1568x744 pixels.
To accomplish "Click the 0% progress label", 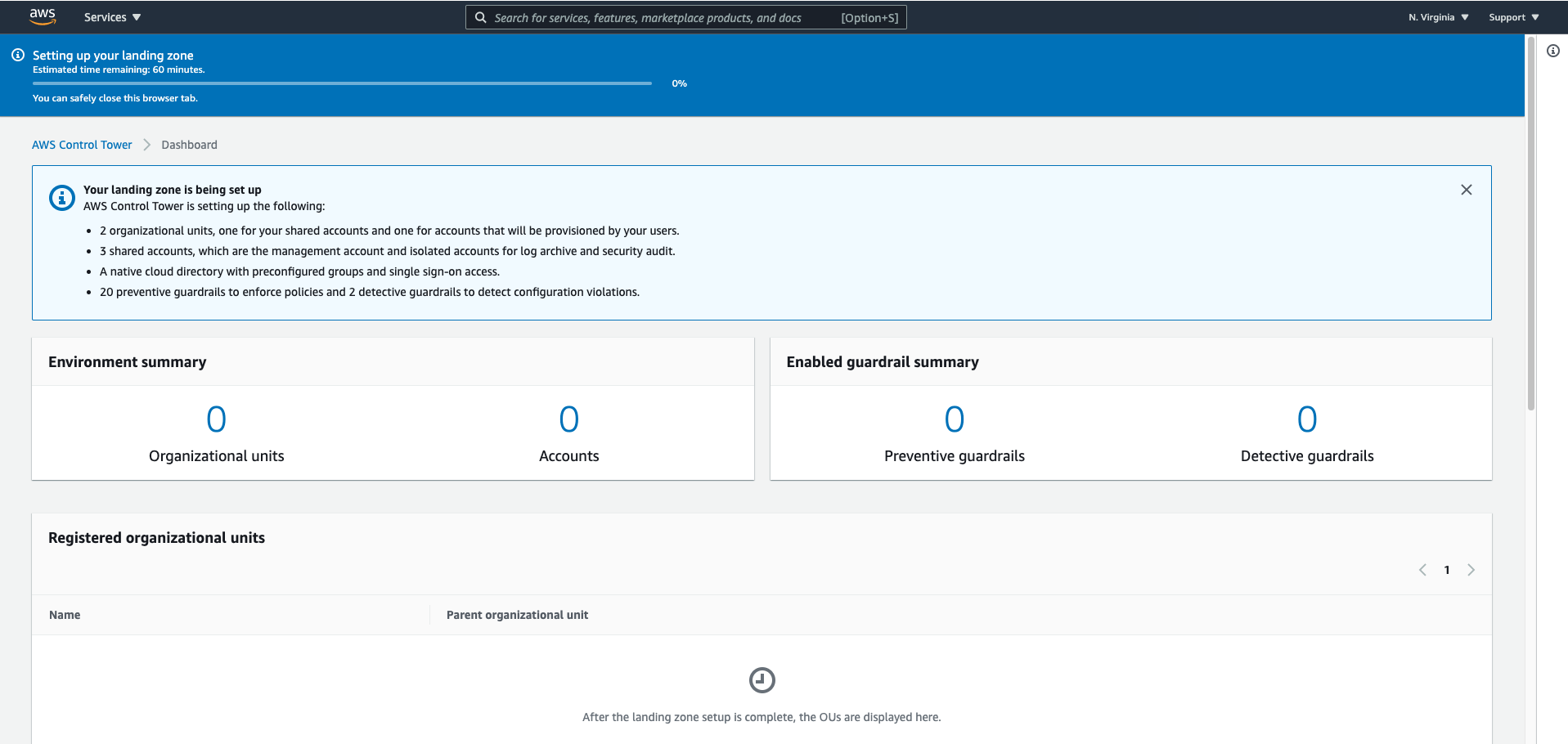I will pos(679,83).
